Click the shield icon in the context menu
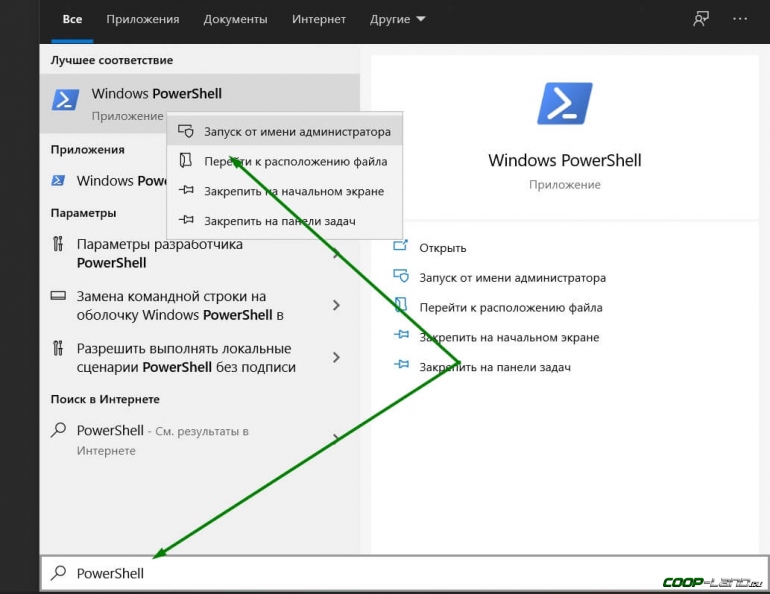This screenshot has height=594, width=770. 185,131
